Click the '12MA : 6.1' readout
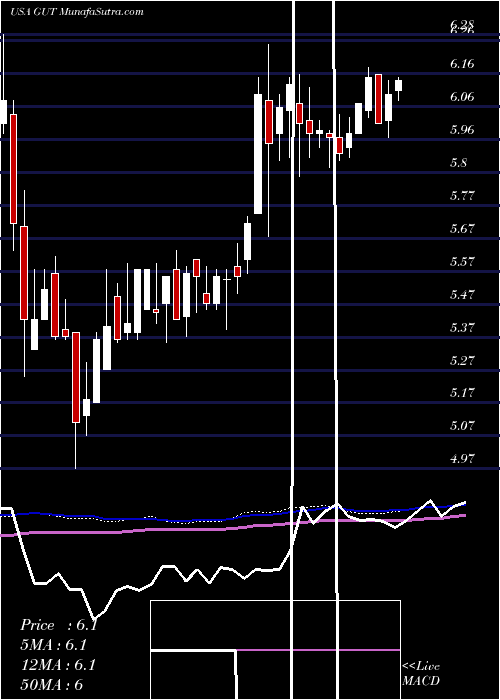The height and width of the screenshot is (700, 500). click(57, 665)
